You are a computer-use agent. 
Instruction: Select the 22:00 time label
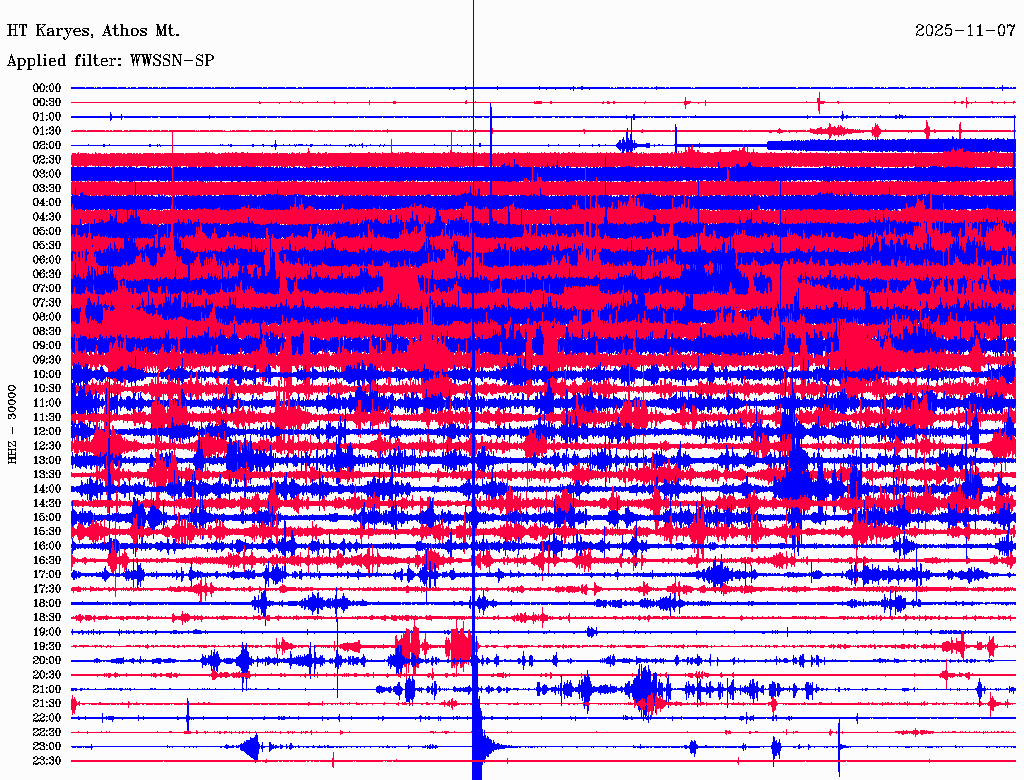click(x=47, y=718)
